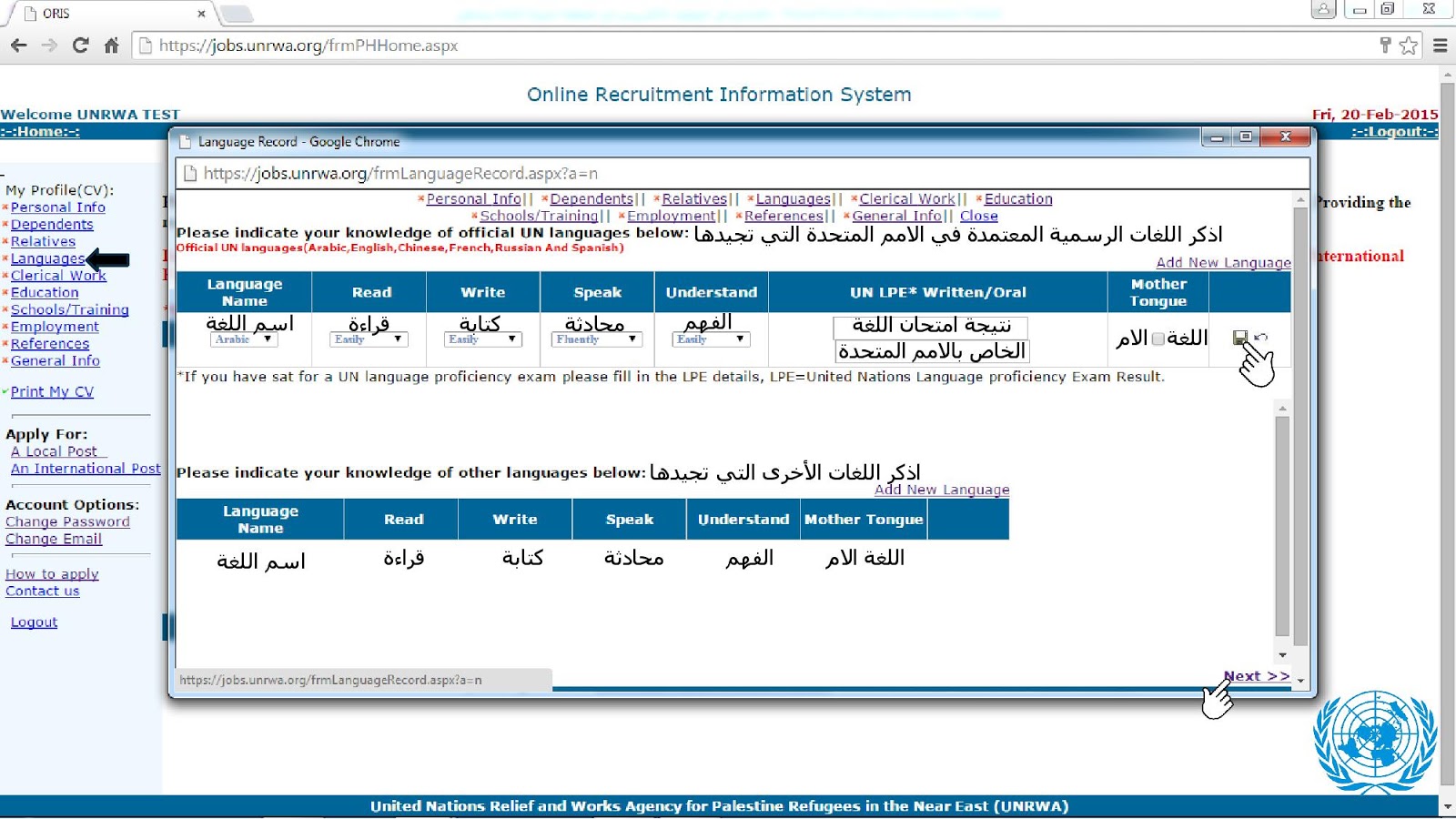Open the Chrome hamburger menu
This screenshot has height=819, width=1456.
(1440, 45)
